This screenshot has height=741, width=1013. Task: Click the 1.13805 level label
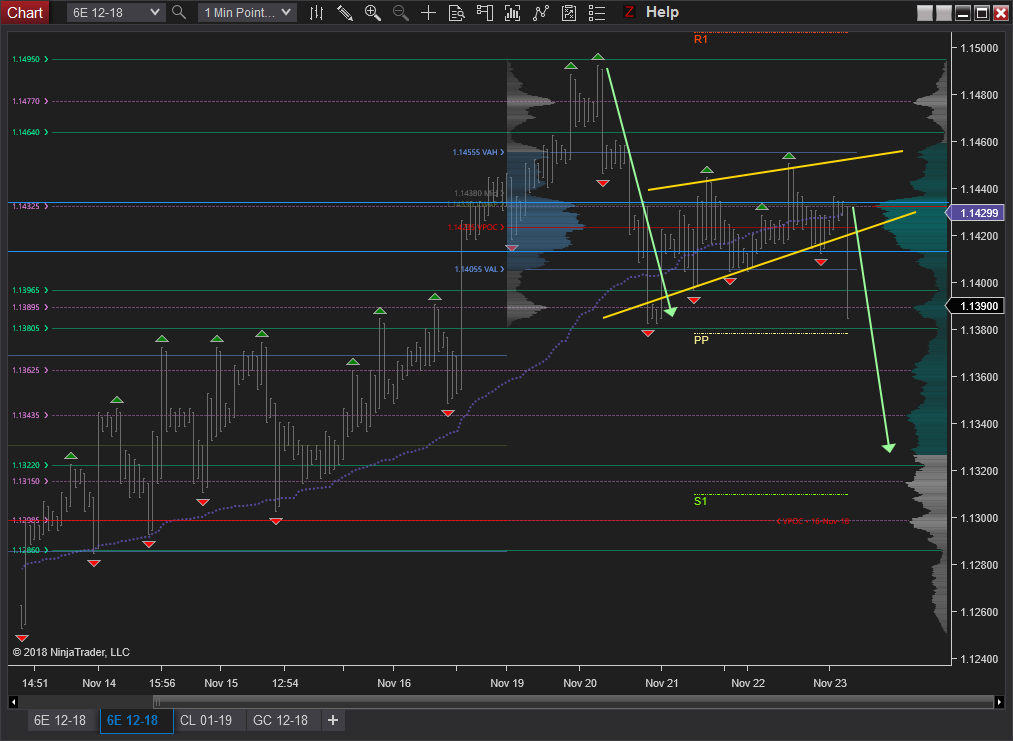(x=30, y=328)
